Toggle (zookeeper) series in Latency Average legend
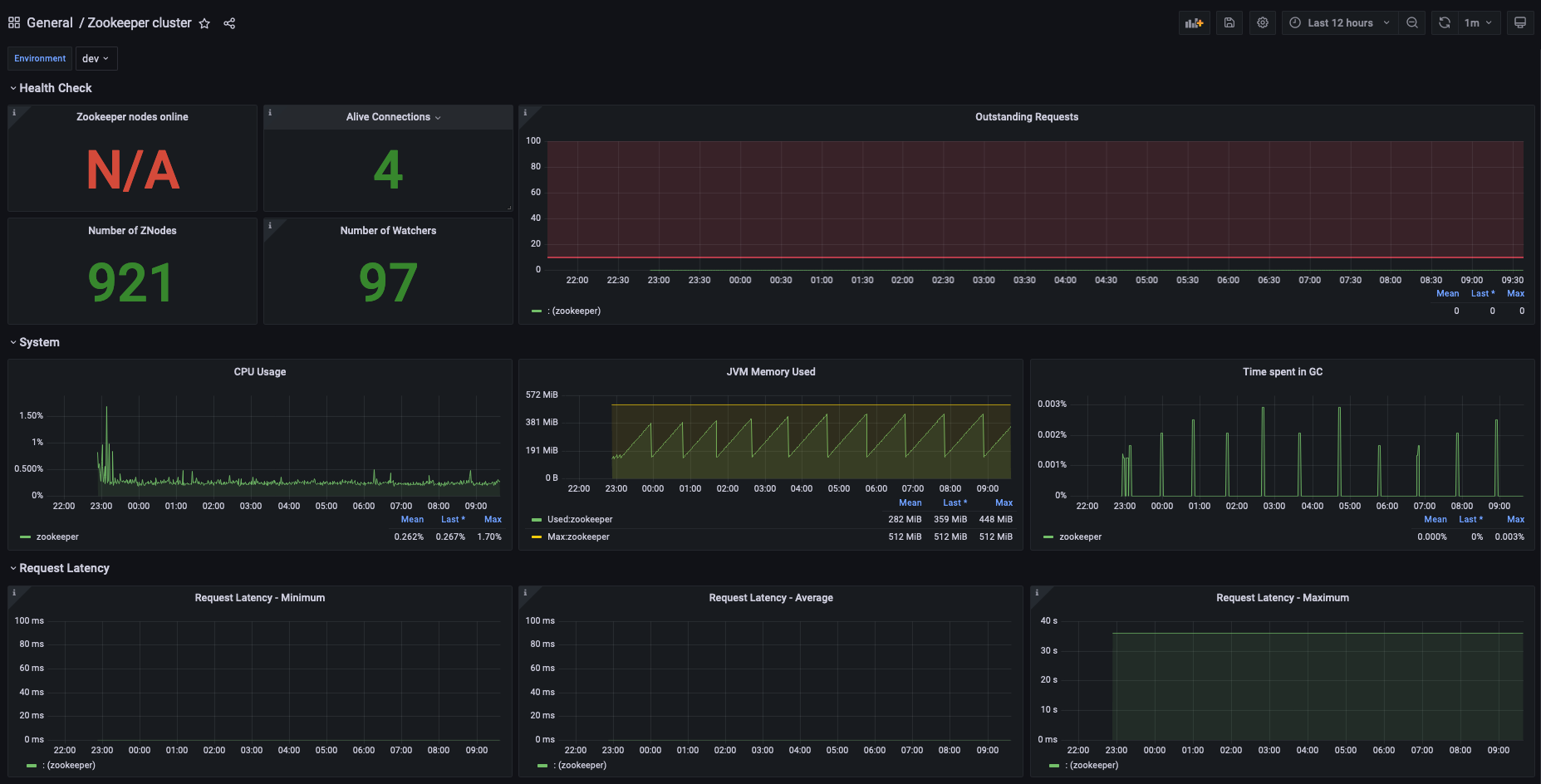 coord(580,766)
